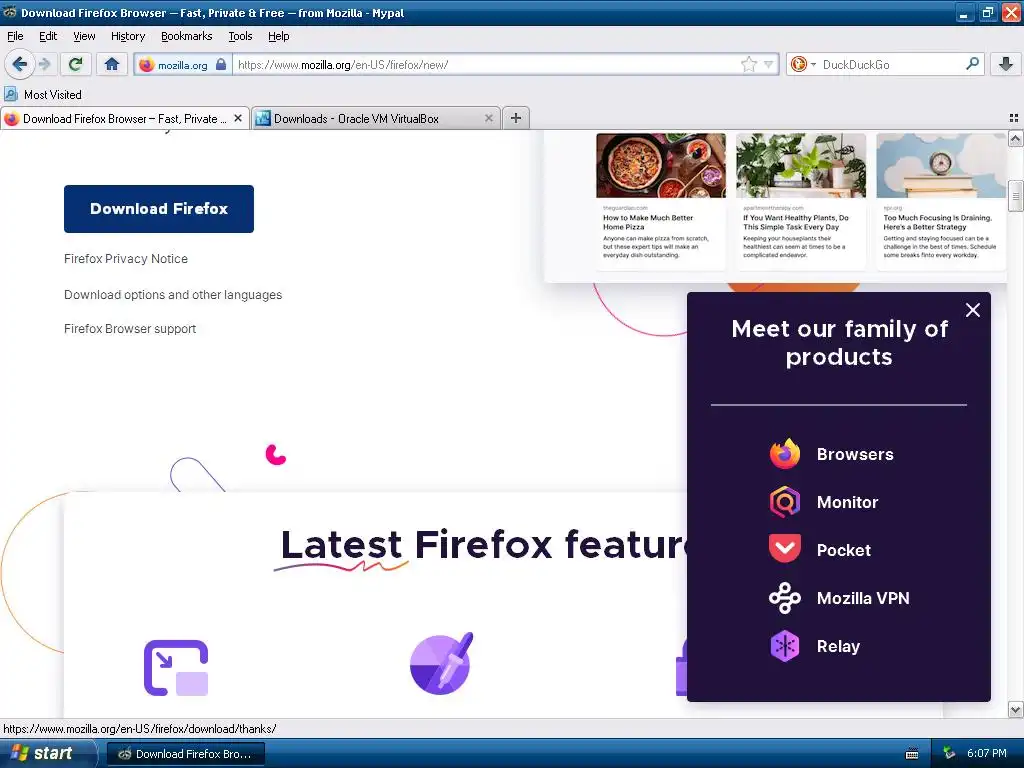Screen dimensions: 1024x768
Task: Open a new tab with plus button
Action: pyautogui.click(x=516, y=118)
